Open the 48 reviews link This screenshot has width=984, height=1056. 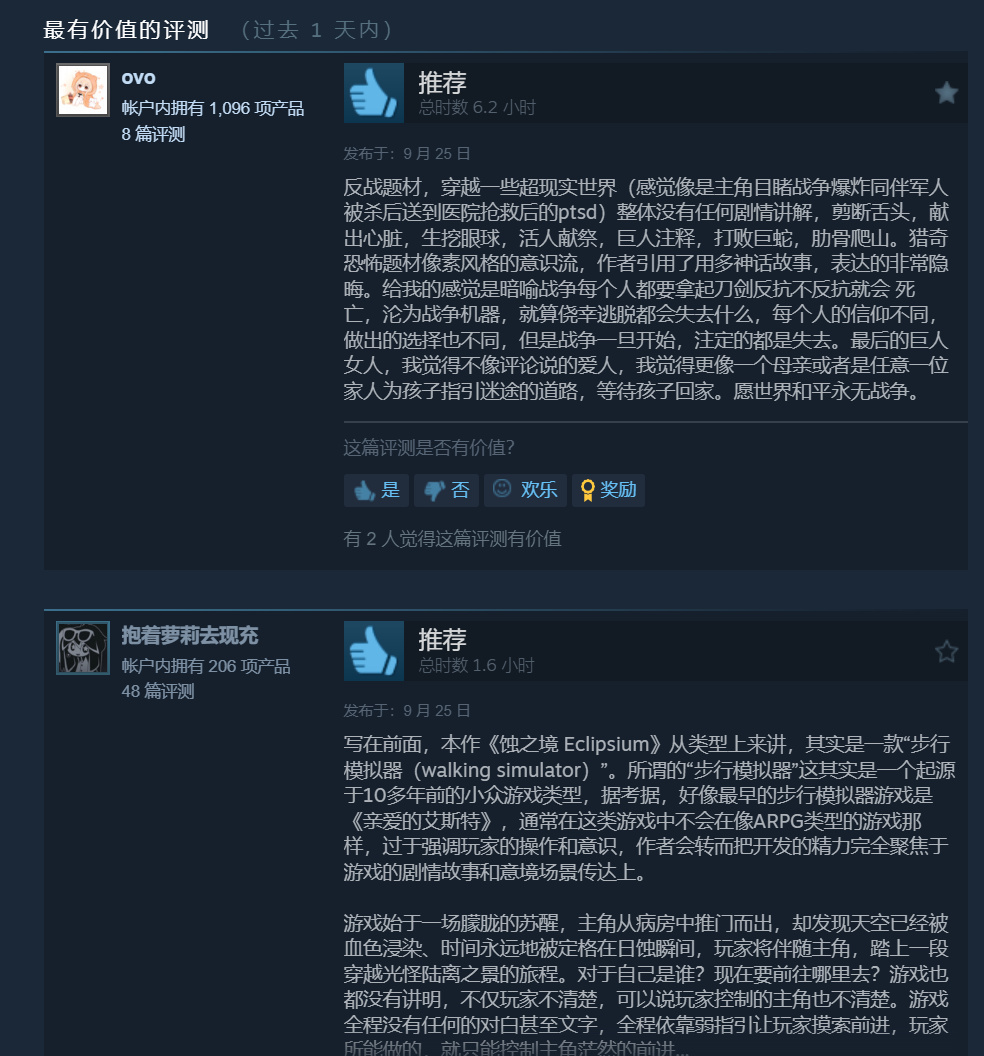click(x=158, y=691)
